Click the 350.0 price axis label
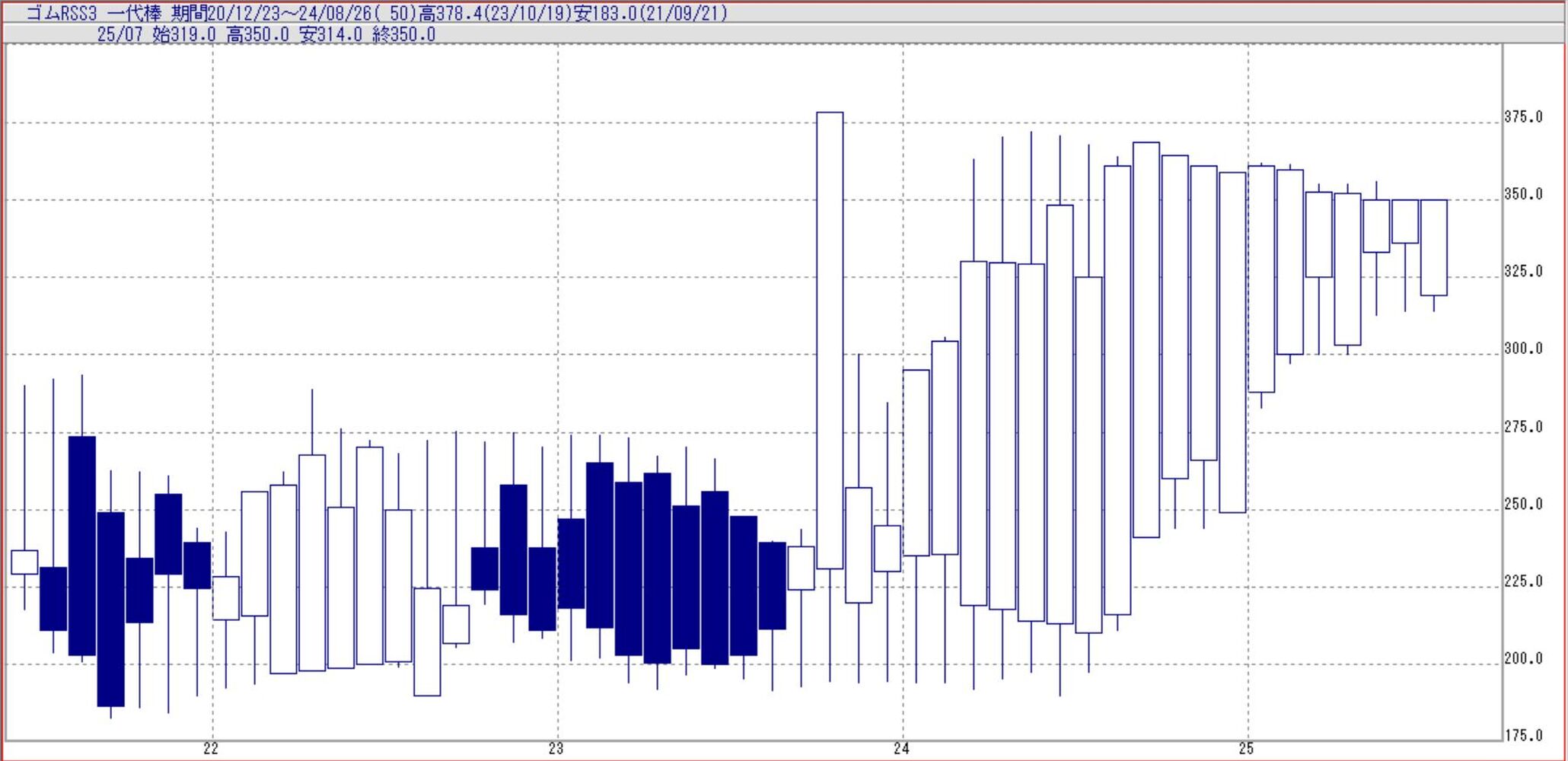 coord(1523,194)
